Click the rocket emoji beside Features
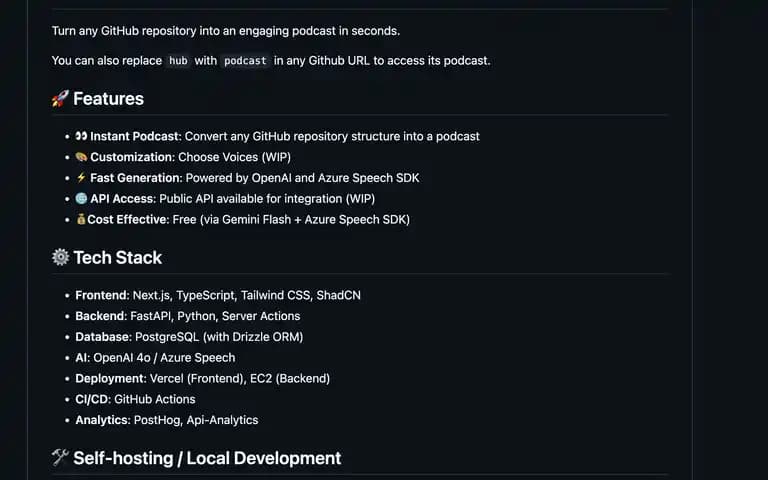This screenshot has height=480, width=768. [x=60, y=98]
